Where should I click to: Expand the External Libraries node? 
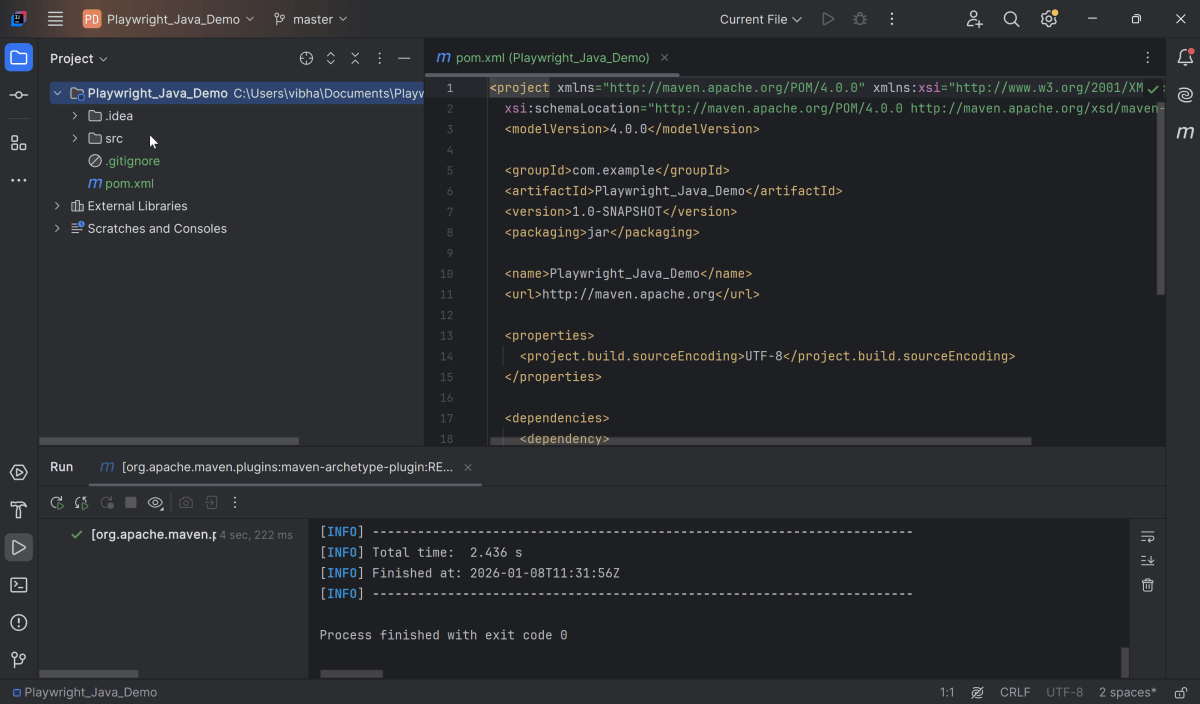tap(57, 206)
